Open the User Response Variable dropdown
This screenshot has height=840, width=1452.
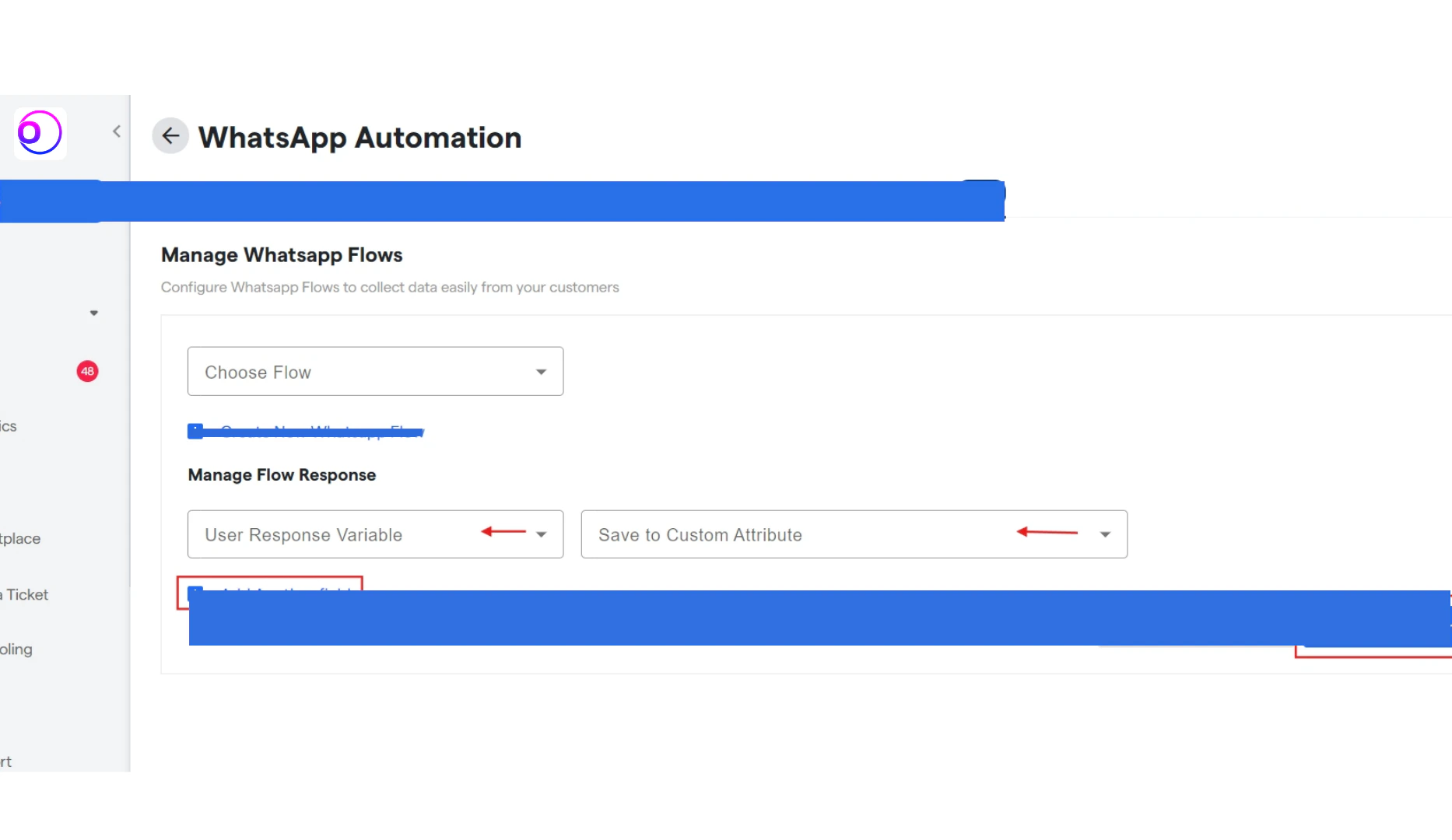(x=375, y=534)
